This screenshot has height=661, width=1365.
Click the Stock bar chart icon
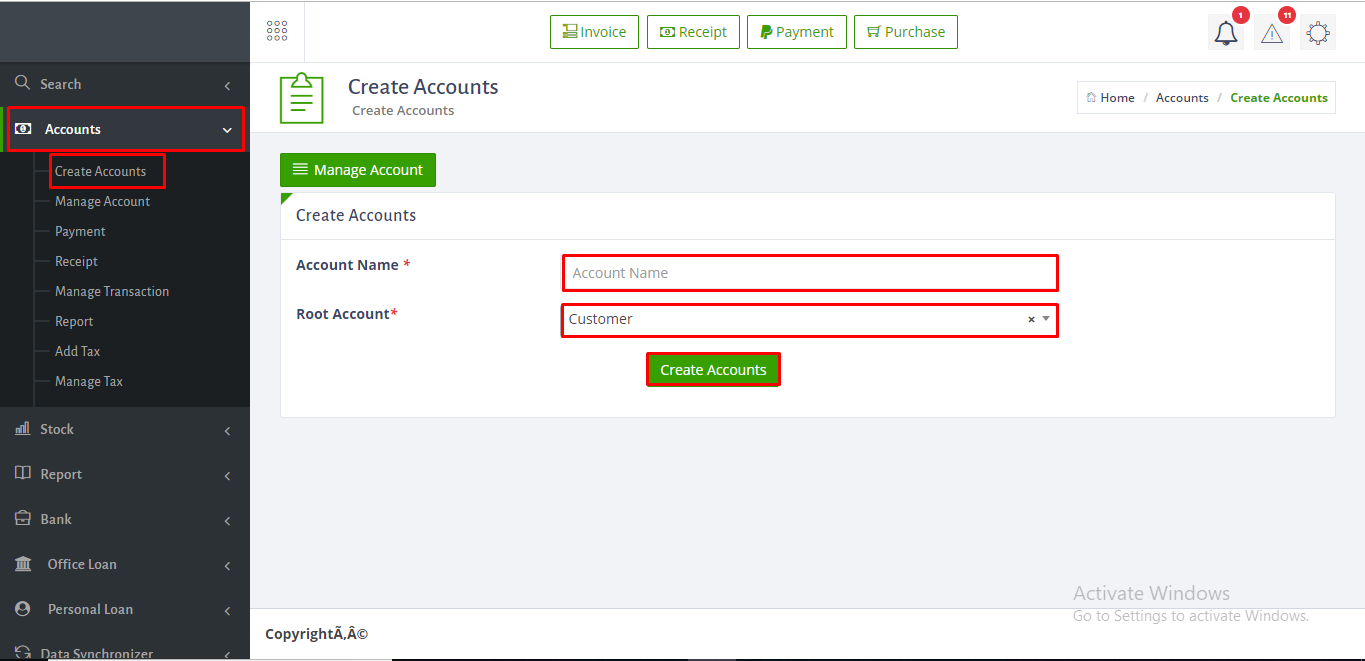[x=22, y=428]
